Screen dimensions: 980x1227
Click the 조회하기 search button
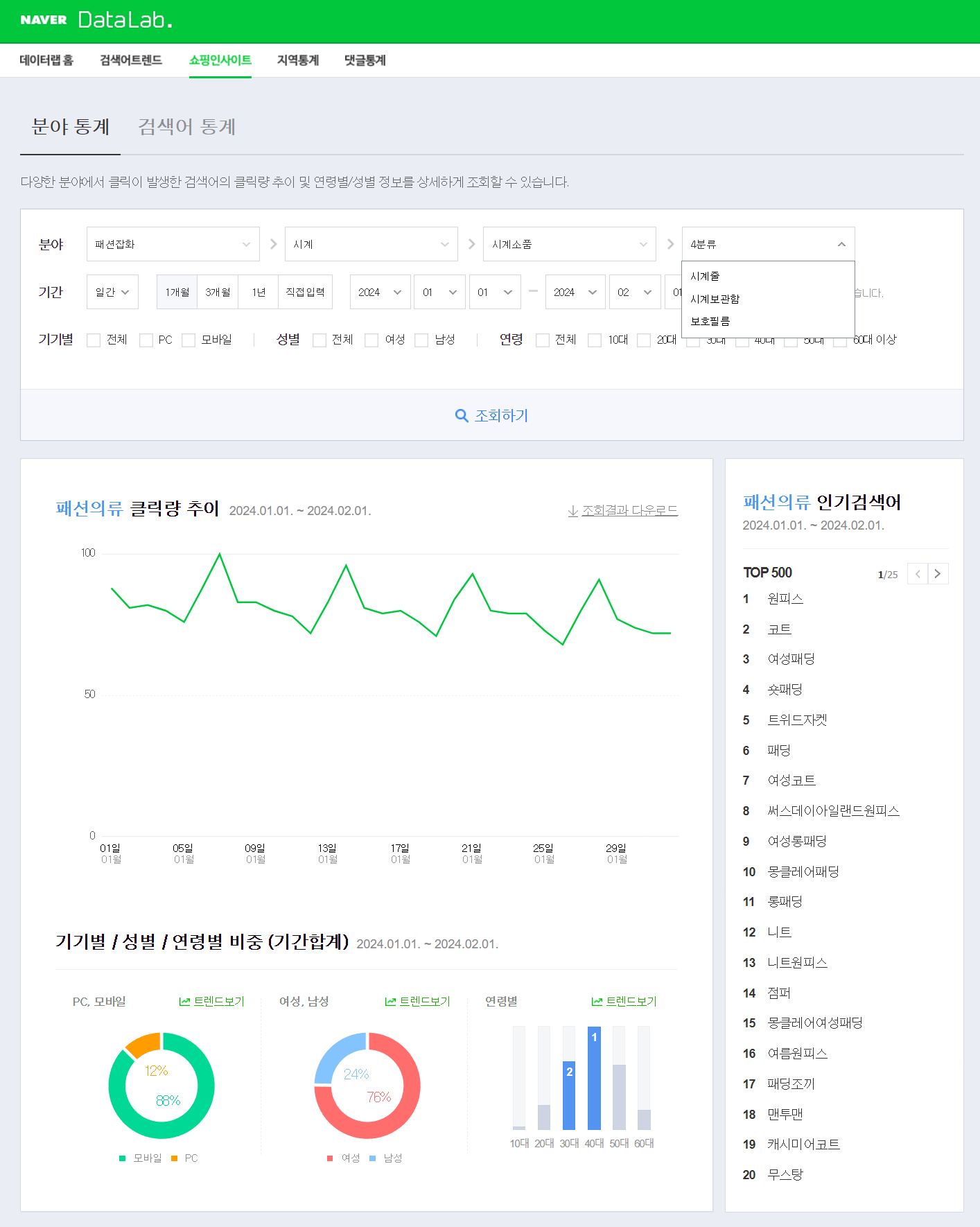pyautogui.click(x=492, y=415)
